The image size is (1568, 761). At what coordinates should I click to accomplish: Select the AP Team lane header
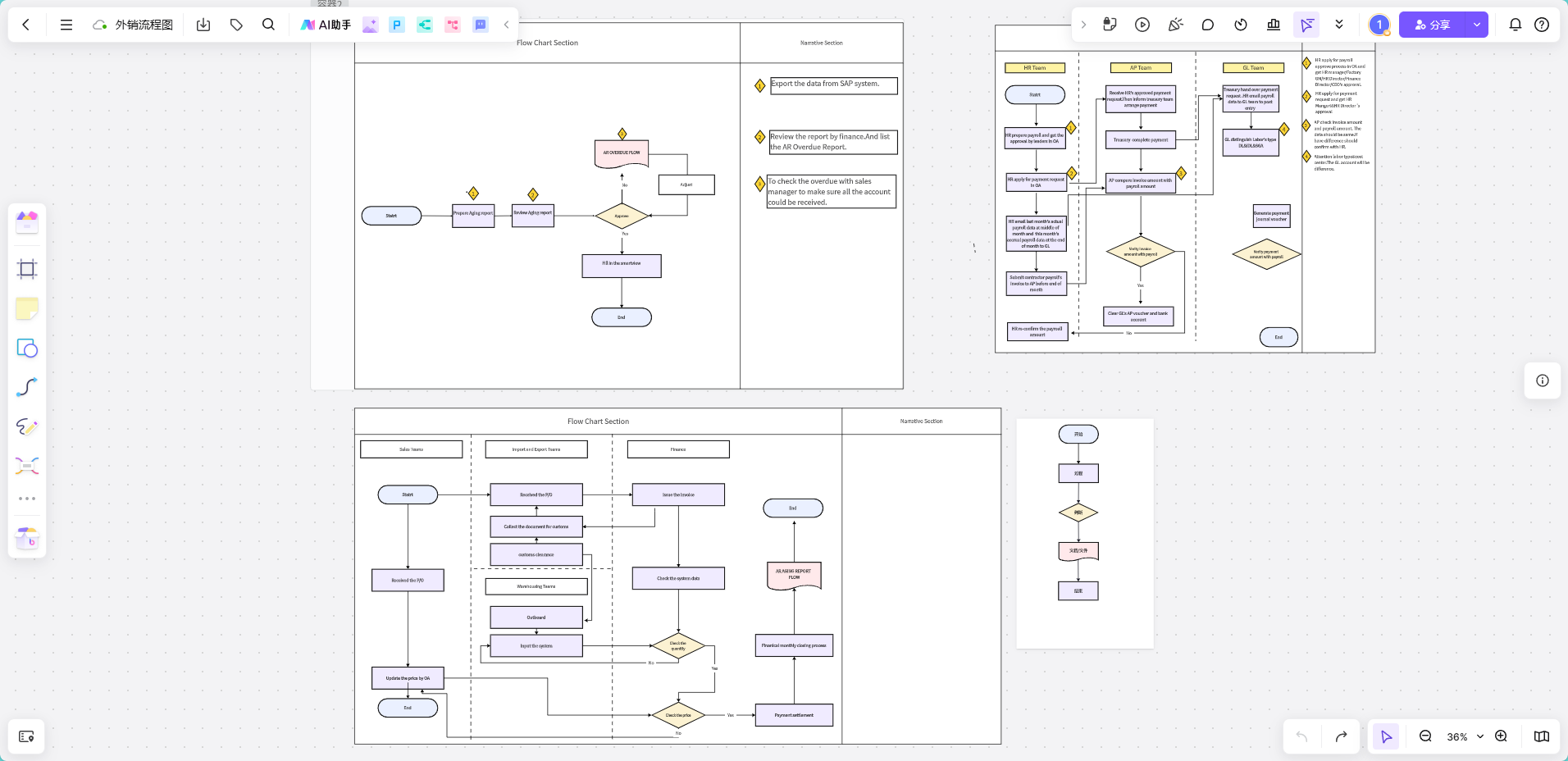1141,68
